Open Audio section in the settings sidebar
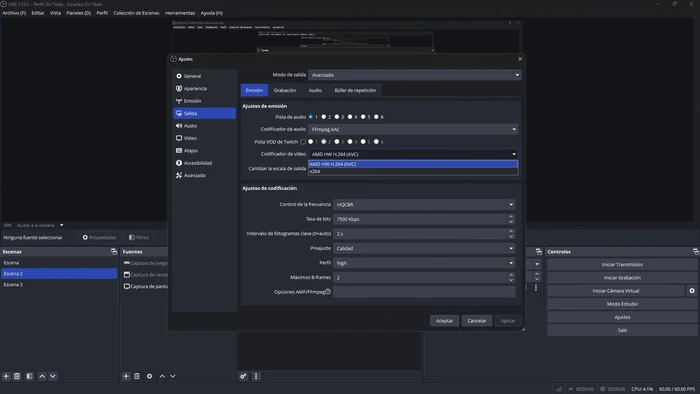Image resolution: width=700 pixels, height=394 pixels. [x=204, y=126]
